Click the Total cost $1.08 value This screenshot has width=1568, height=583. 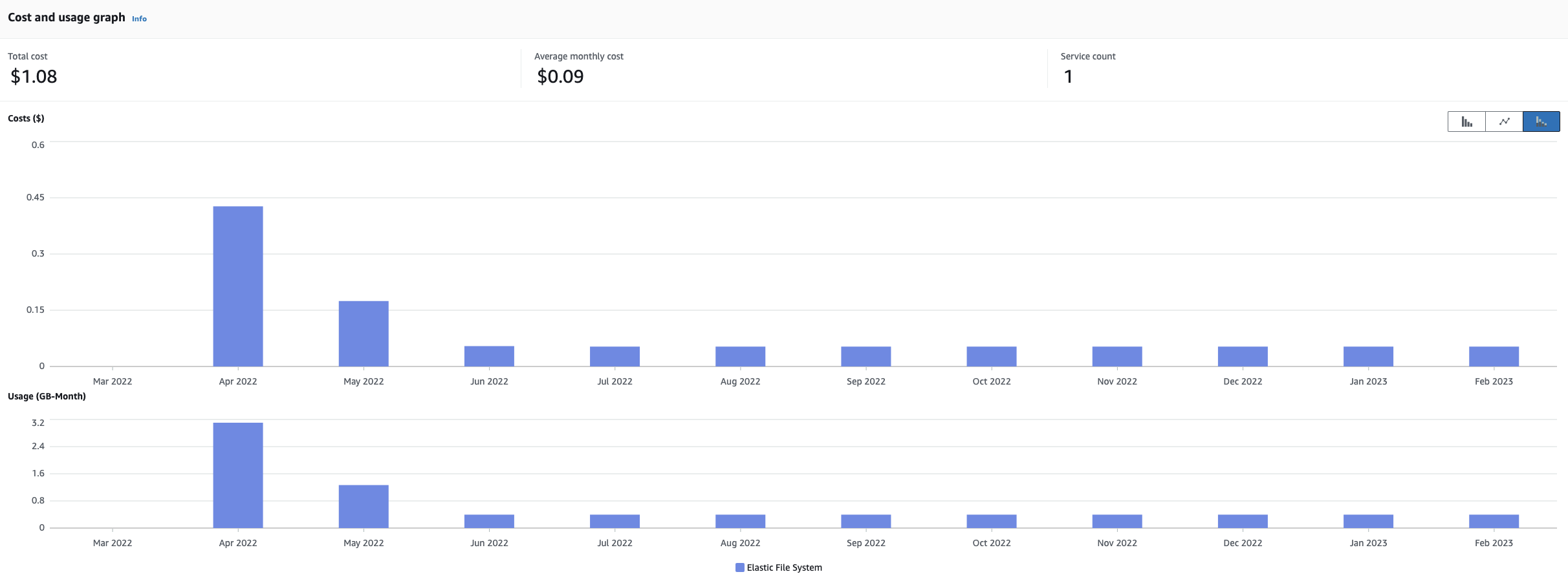[x=33, y=76]
